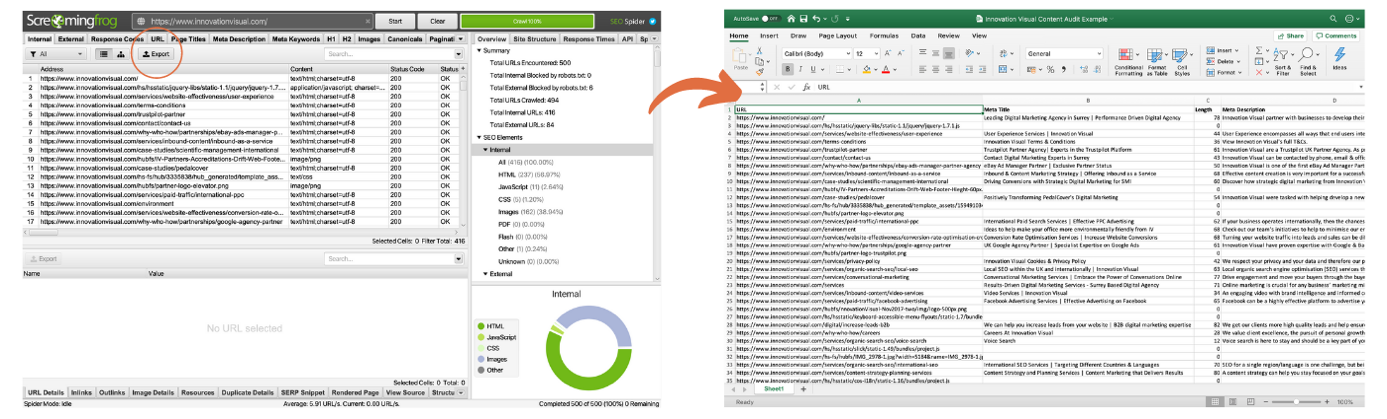Open the All filter dropdown
Image resolution: width=1387 pixels, height=419 pixels.
pyautogui.click(x=58, y=54)
